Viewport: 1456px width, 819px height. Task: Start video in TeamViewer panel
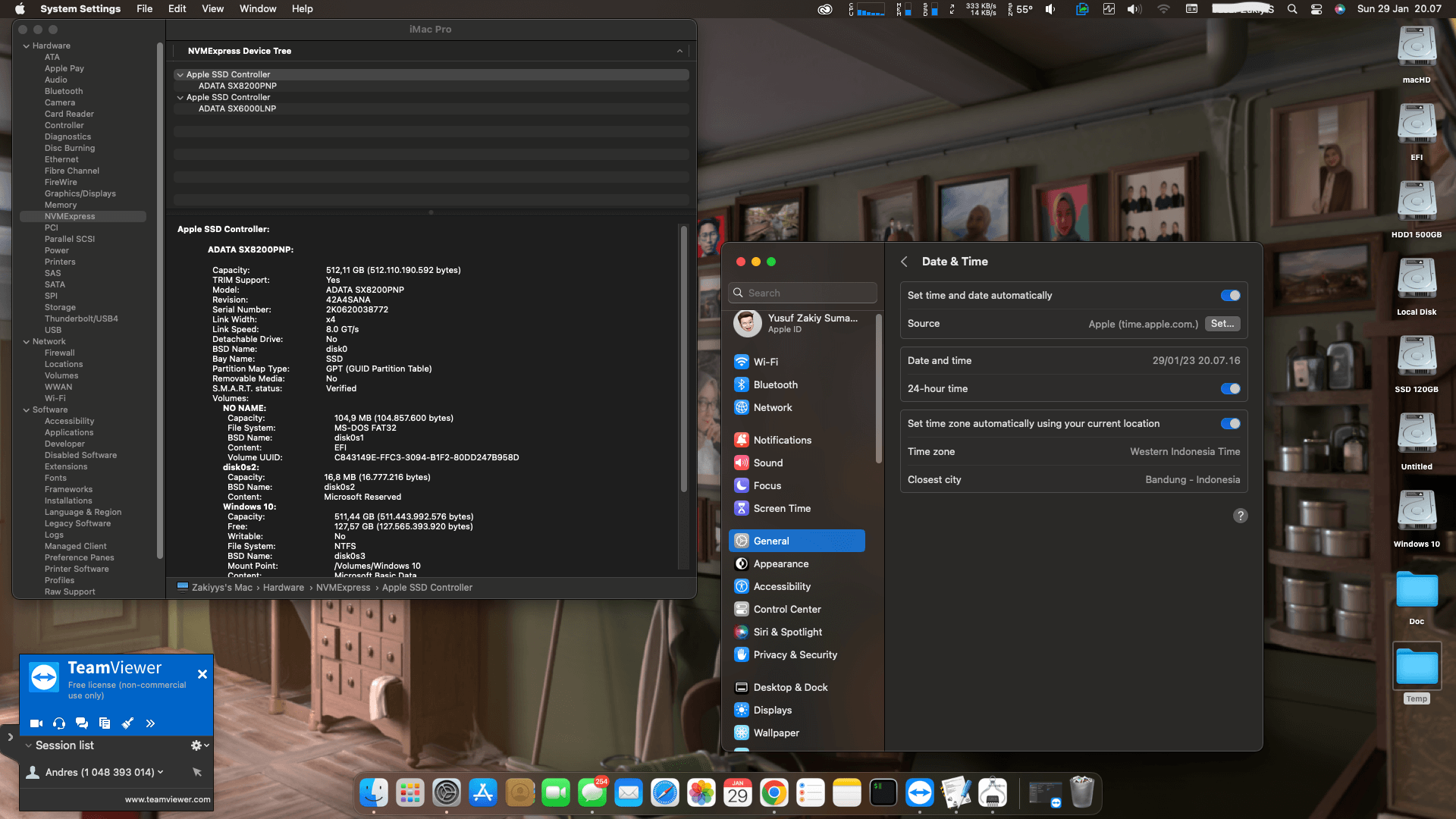point(36,723)
